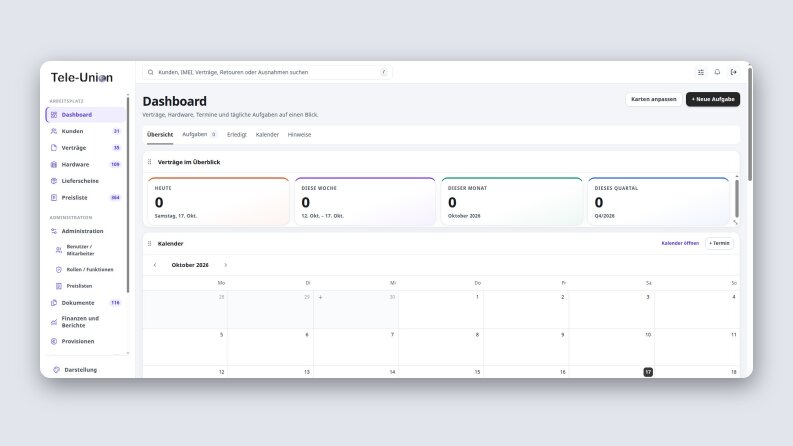
Task: Click the search magnifier icon
Action: click(151, 72)
